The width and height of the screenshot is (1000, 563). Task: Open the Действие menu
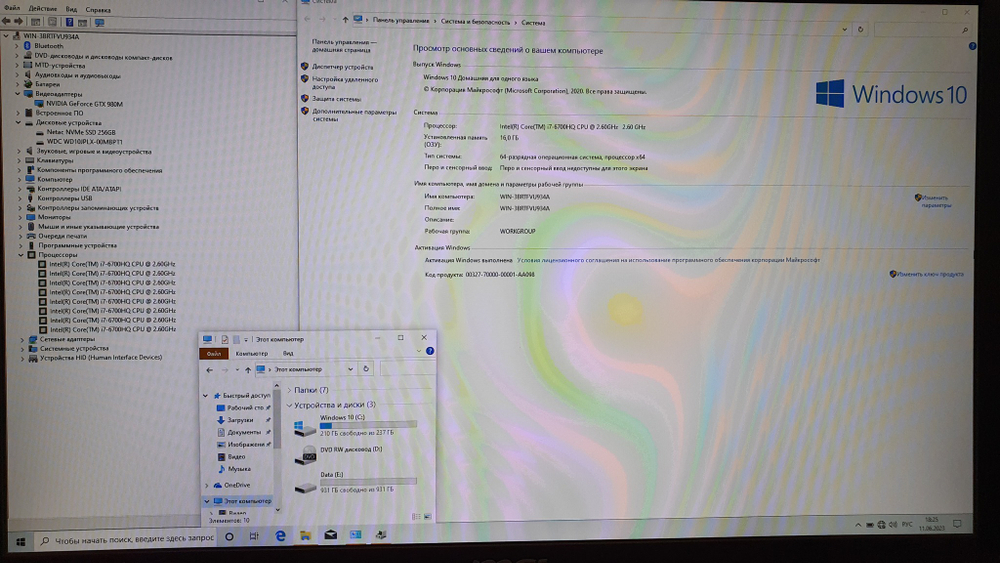pos(43,8)
